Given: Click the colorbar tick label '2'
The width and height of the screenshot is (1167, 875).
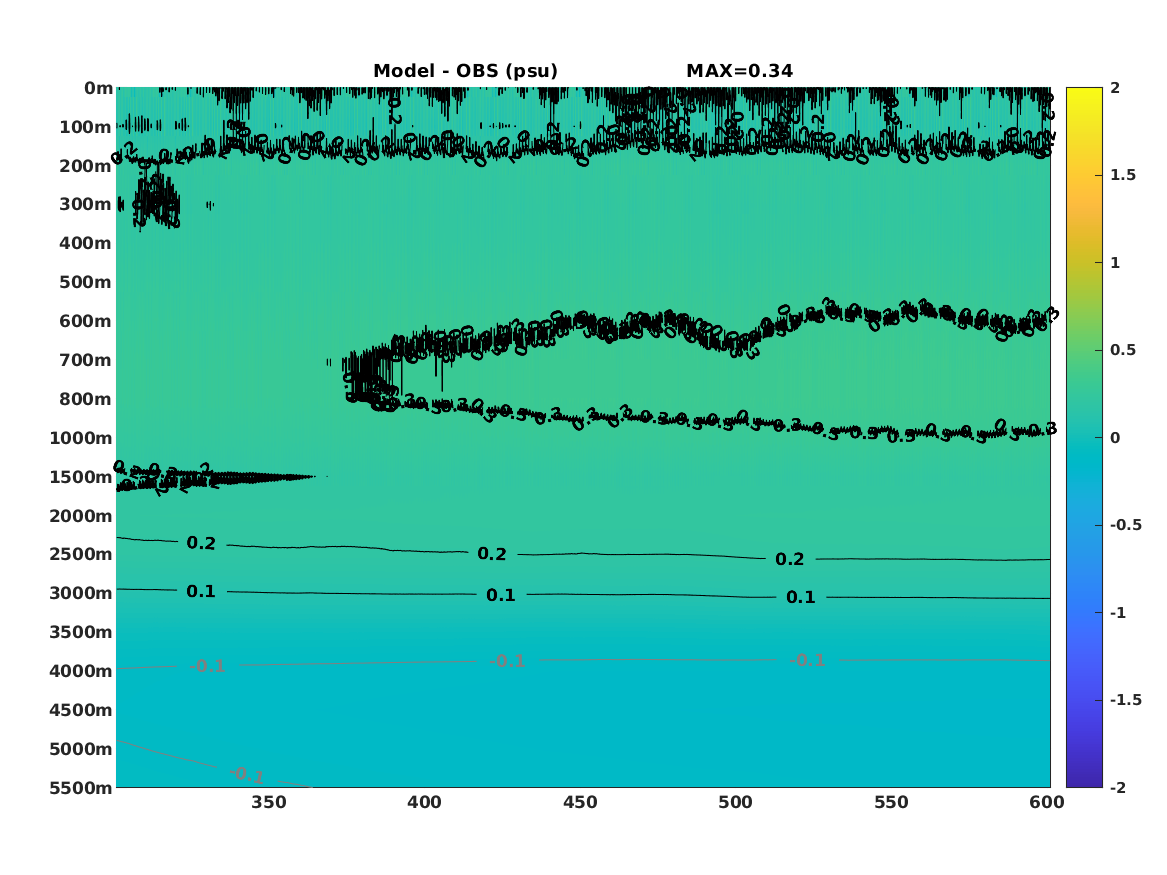Looking at the screenshot, I should pyautogui.click(x=1115, y=88).
